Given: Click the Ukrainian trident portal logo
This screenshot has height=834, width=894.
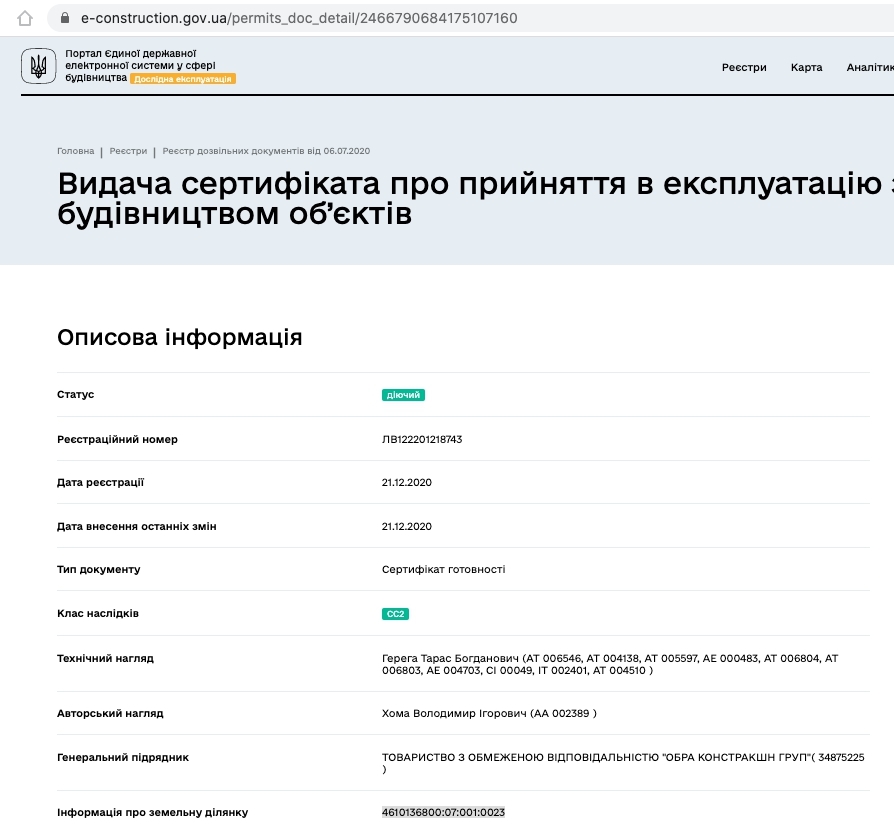Looking at the screenshot, I should click(39, 66).
